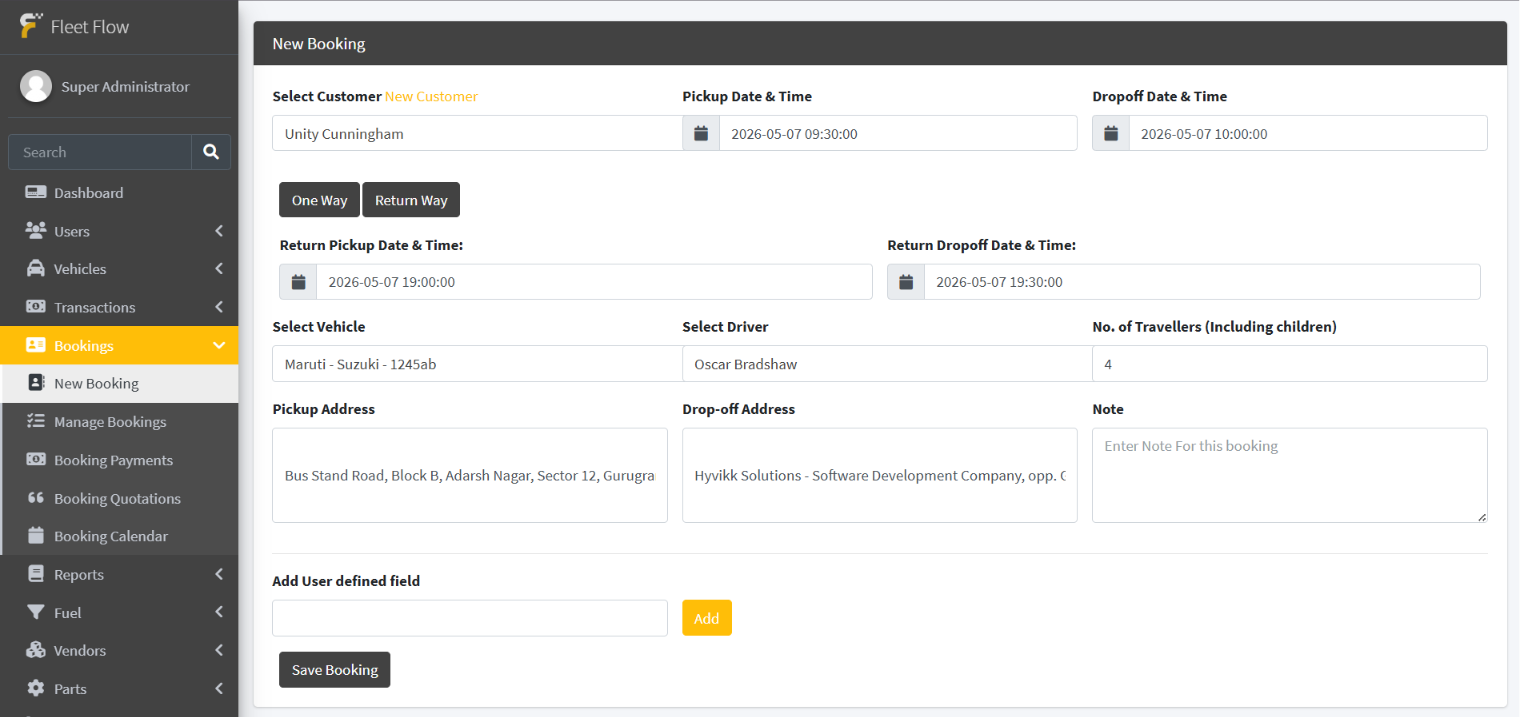Click the Pickup Date & Time field
1520x717 pixels.
pos(898,133)
